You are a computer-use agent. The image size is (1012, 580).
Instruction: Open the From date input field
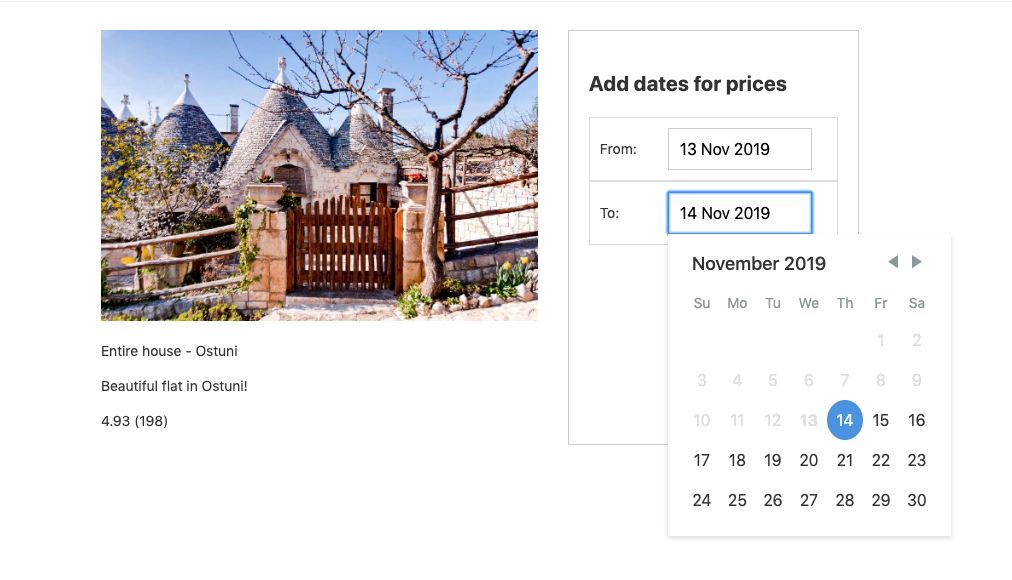[739, 149]
